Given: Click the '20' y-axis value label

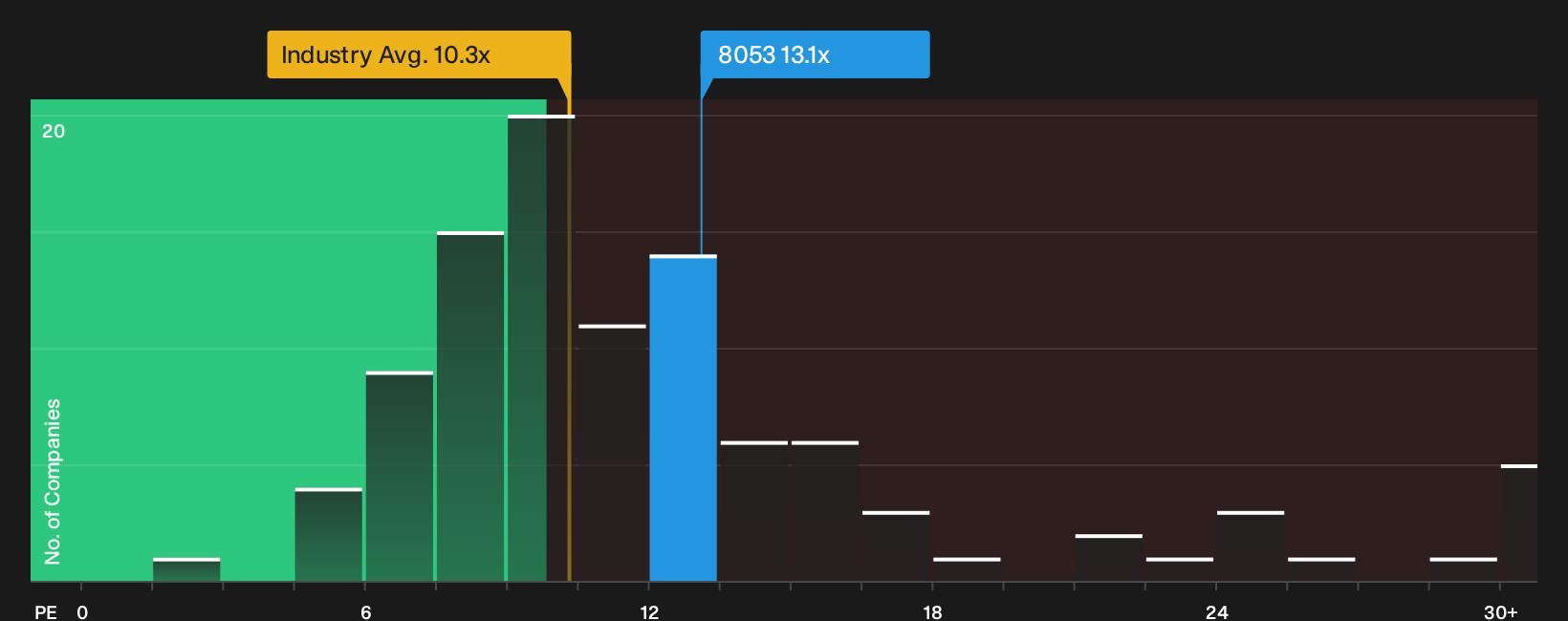Looking at the screenshot, I should pyautogui.click(x=54, y=131).
